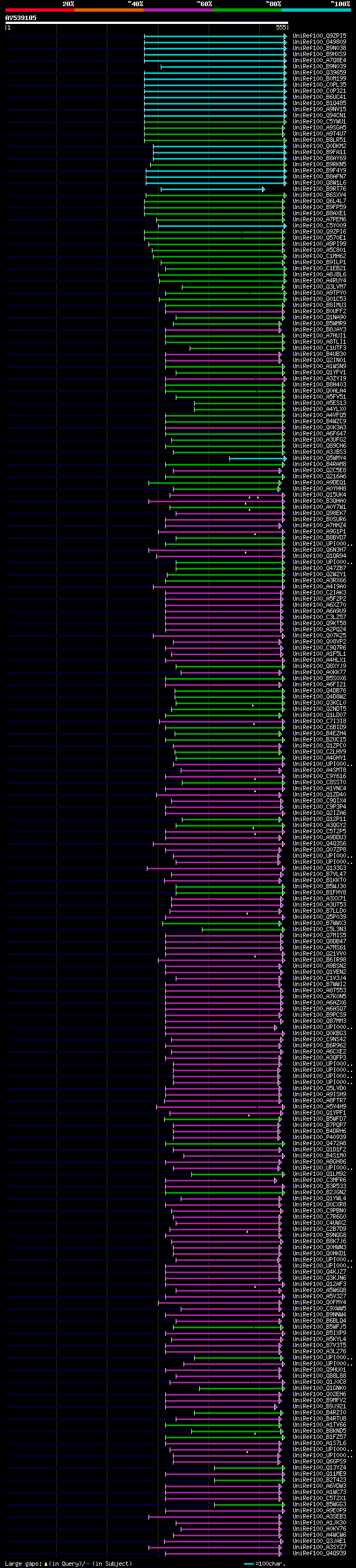356x1568 pixels.
Task: Select the UniRef100_C1UTF3 label
Action: [319, 348]
